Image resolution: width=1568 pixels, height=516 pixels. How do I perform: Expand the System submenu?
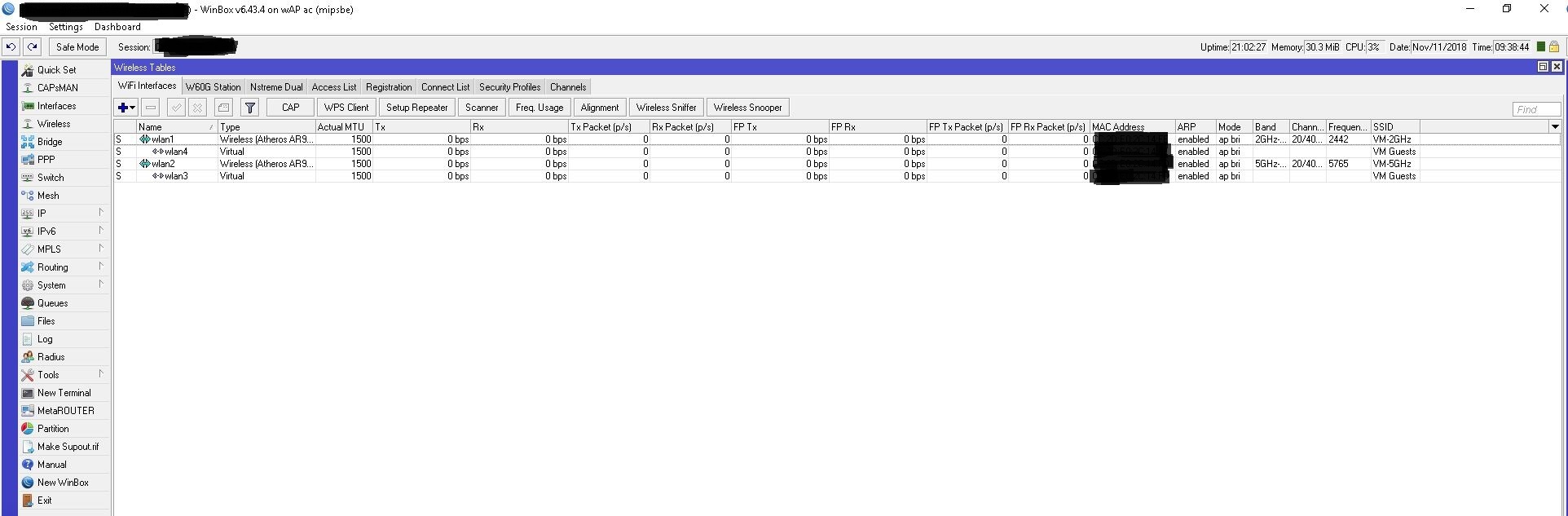point(64,285)
